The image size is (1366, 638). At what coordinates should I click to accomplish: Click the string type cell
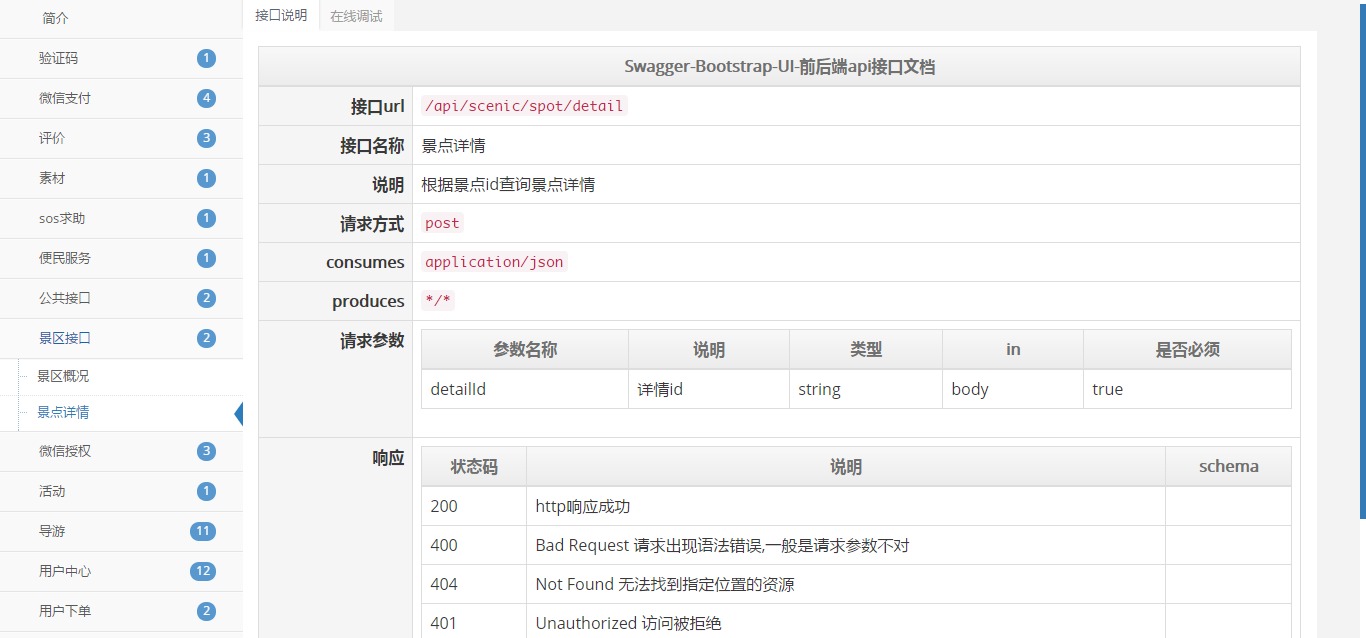pyautogui.click(x=866, y=389)
